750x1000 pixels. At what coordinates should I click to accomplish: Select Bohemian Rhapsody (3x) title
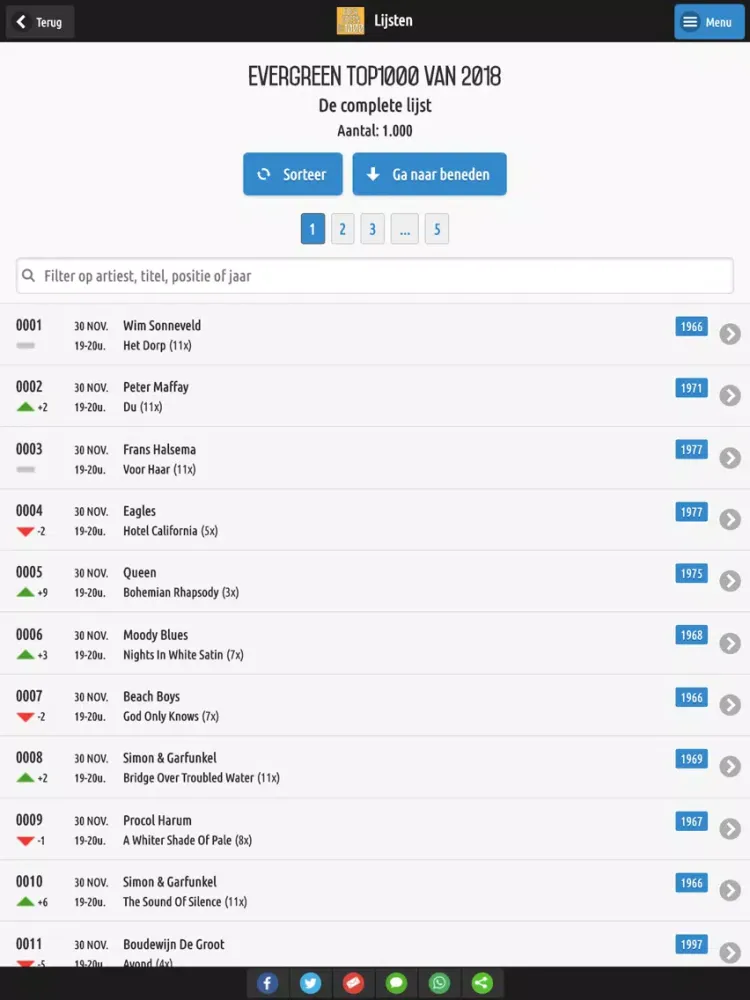click(181, 592)
